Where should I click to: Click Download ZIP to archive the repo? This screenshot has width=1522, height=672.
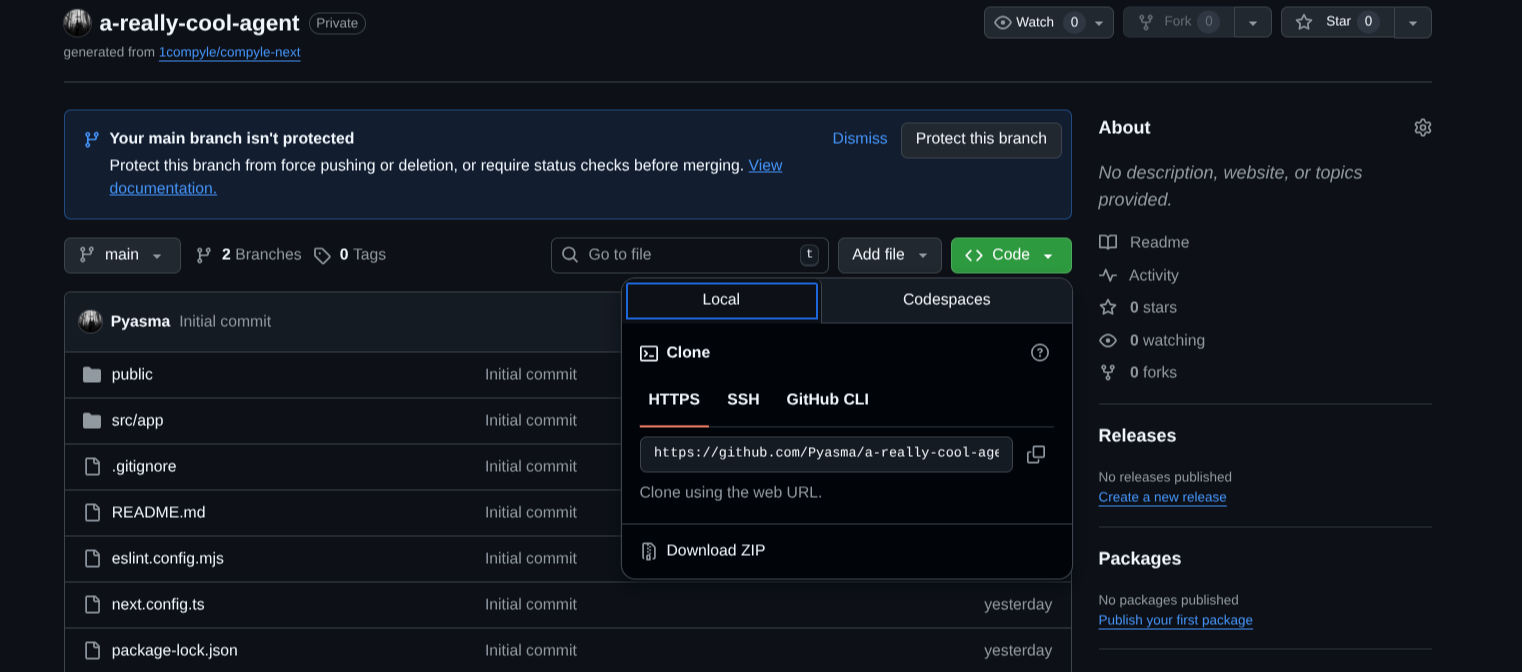[715, 550]
